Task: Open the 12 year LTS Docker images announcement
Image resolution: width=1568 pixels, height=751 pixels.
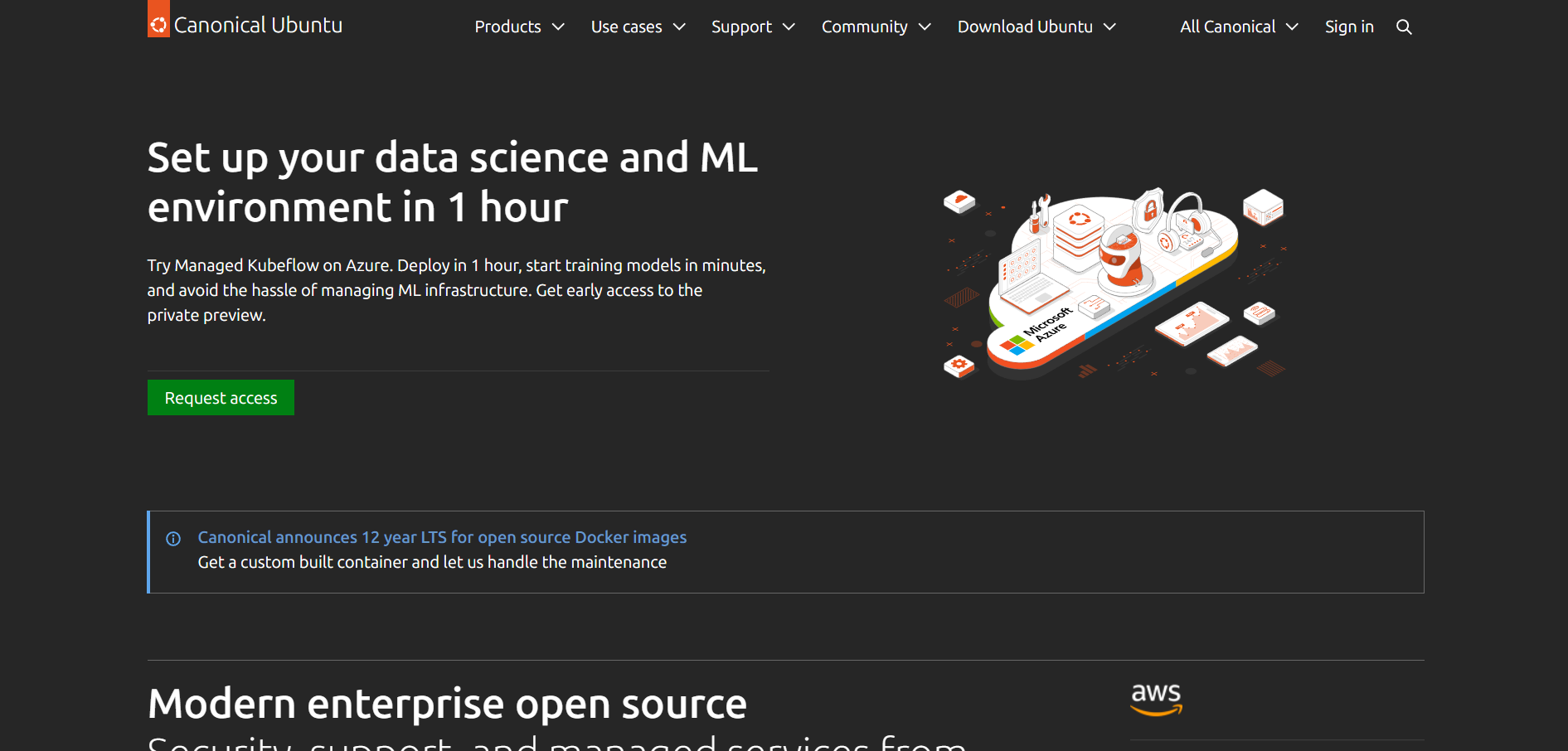Action: pos(442,537)
